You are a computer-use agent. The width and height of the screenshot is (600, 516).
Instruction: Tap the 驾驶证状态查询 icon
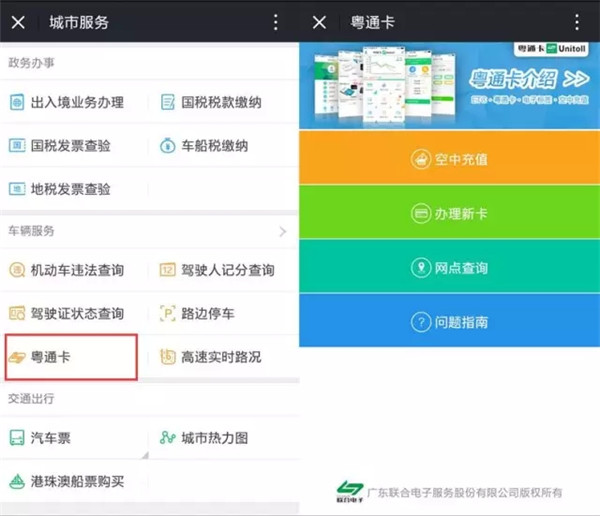click(x=17, y=314)
